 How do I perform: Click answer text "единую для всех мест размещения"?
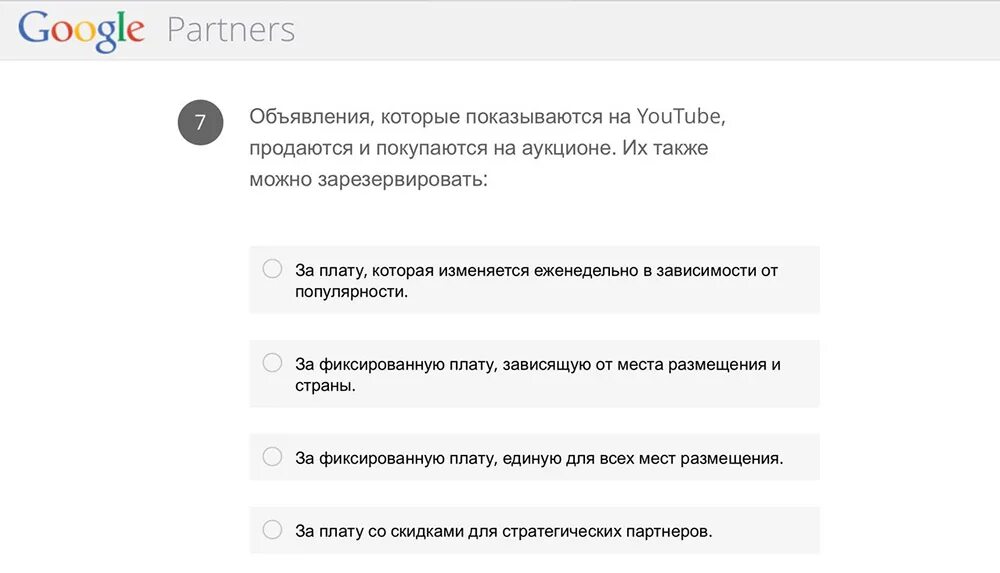[643, 458]
